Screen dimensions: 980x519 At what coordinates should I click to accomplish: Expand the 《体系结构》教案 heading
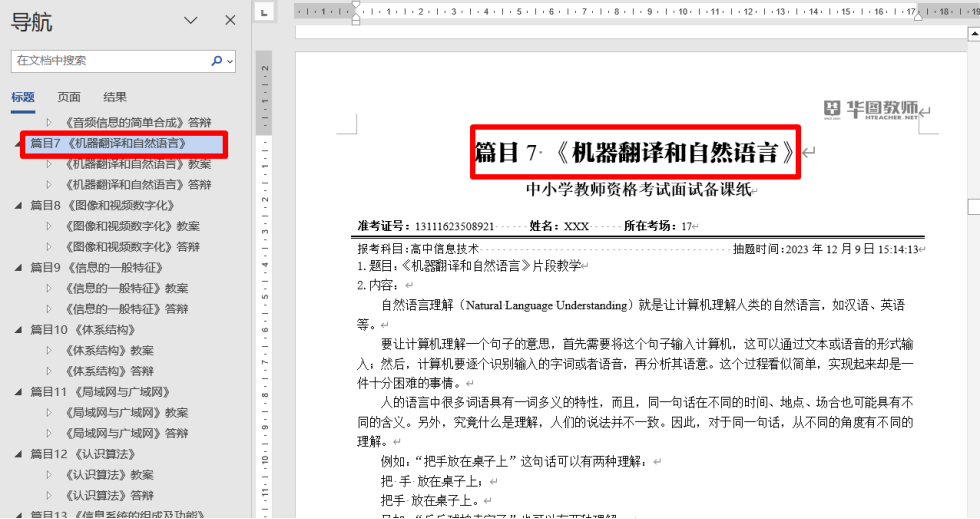point(48,350)
